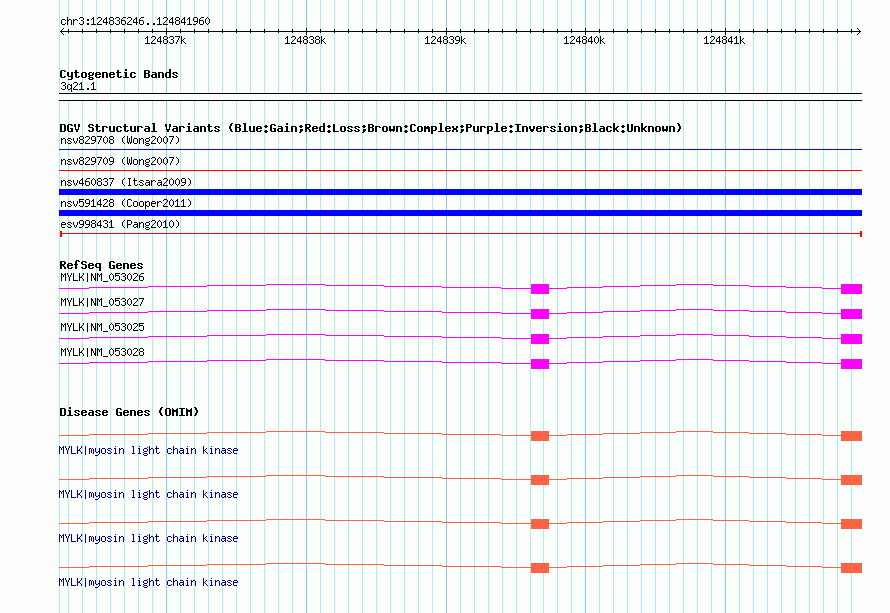Click the 124840k ruler label
Viewport: 890px width, 613px height.
[x=584, y=40]
